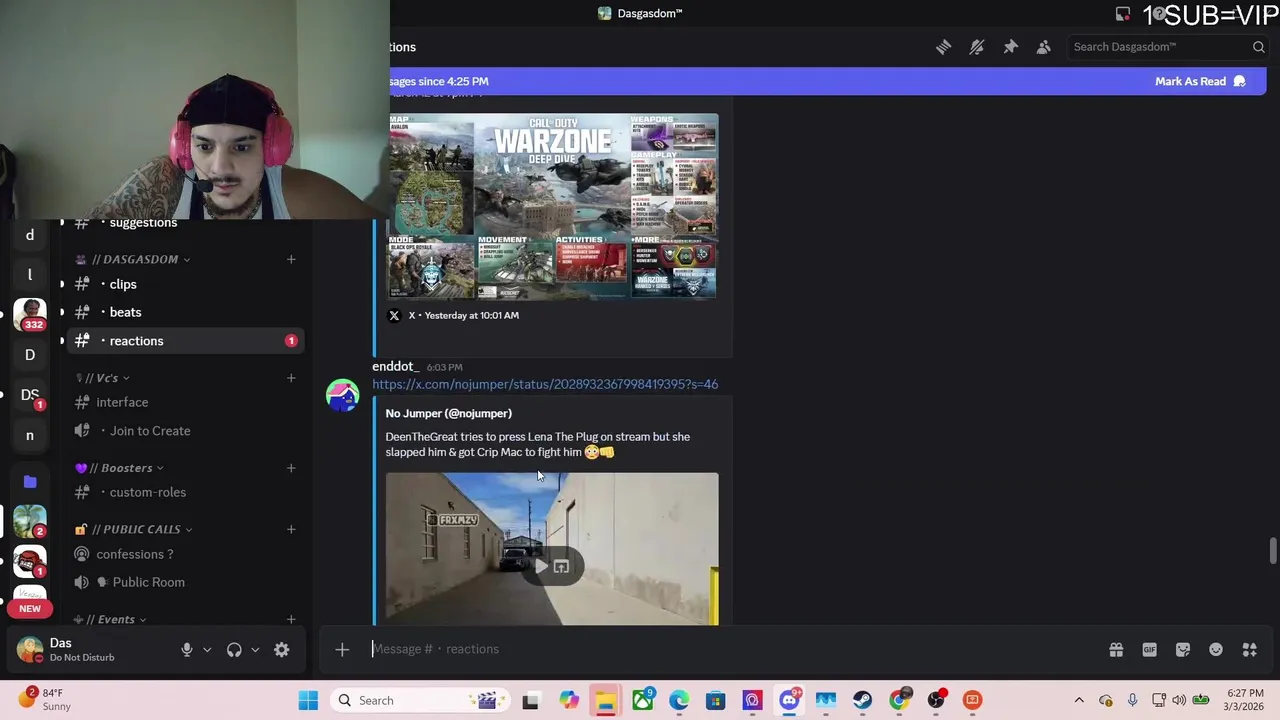Viewport: 1280px width, 720px height.
Task: Open headphone output options dropdown arrow
Action: [255, 650]
